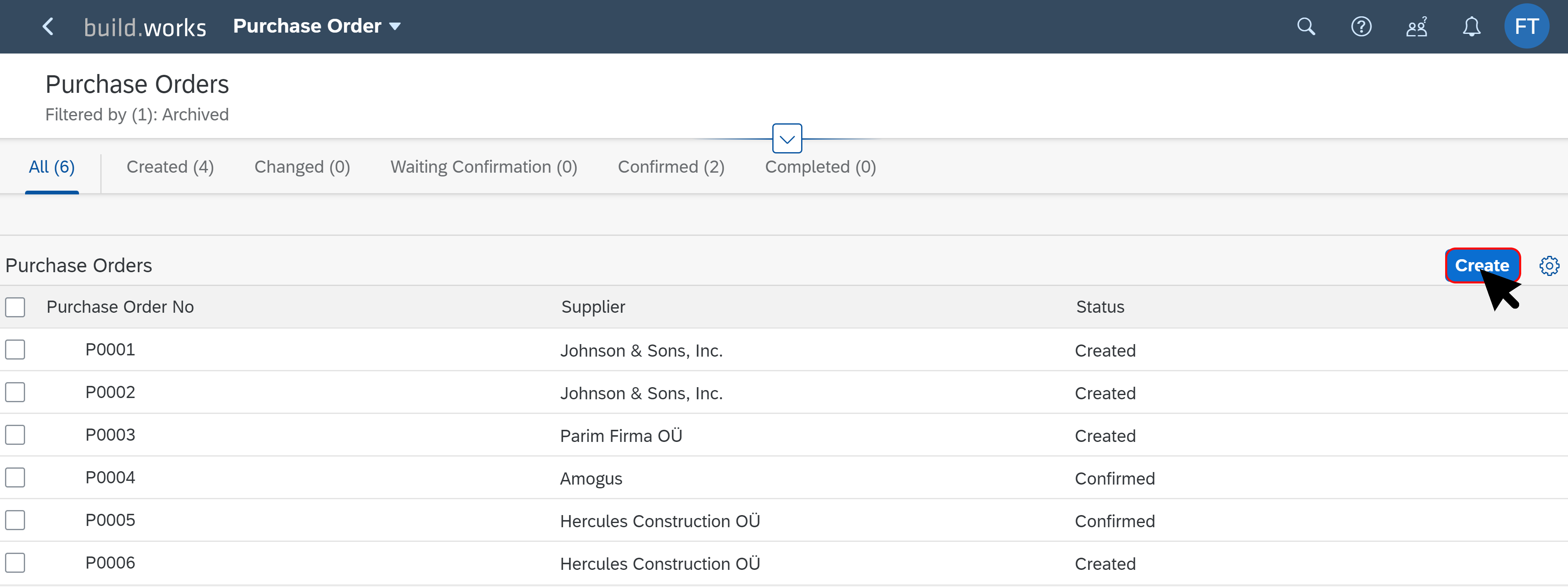Open the search icon in header

click(x=1306, y=26)
